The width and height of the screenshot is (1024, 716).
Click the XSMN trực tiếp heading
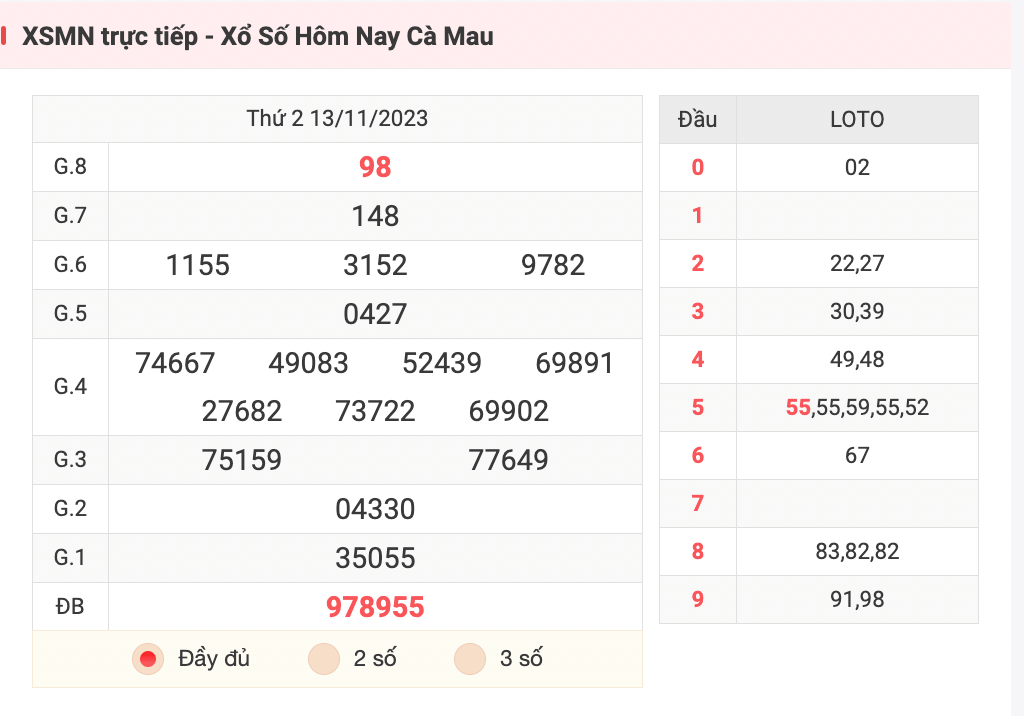(x=258, y=37)
